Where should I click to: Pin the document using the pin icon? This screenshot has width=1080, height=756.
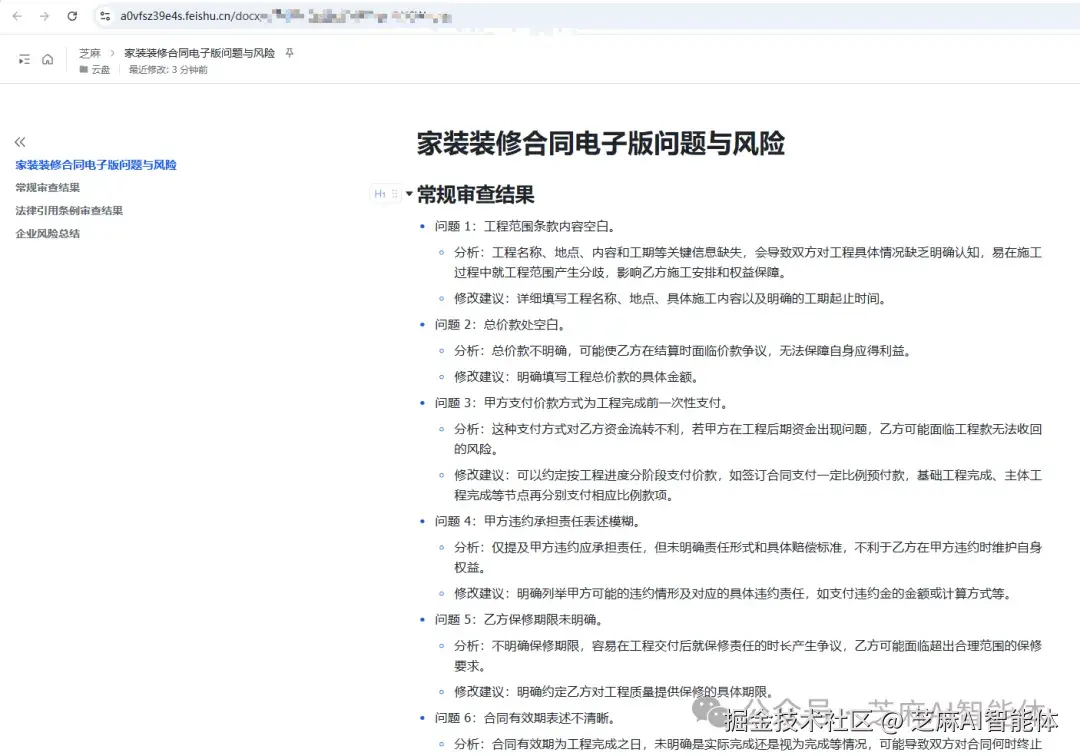288,52
